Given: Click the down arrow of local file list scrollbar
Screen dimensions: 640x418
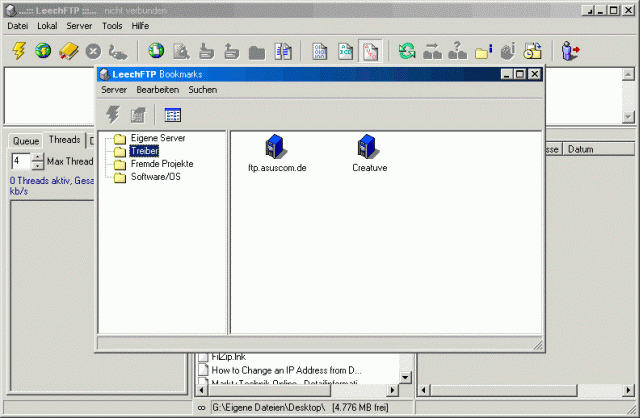Looking at the screenshot, I should coord(405,378).
